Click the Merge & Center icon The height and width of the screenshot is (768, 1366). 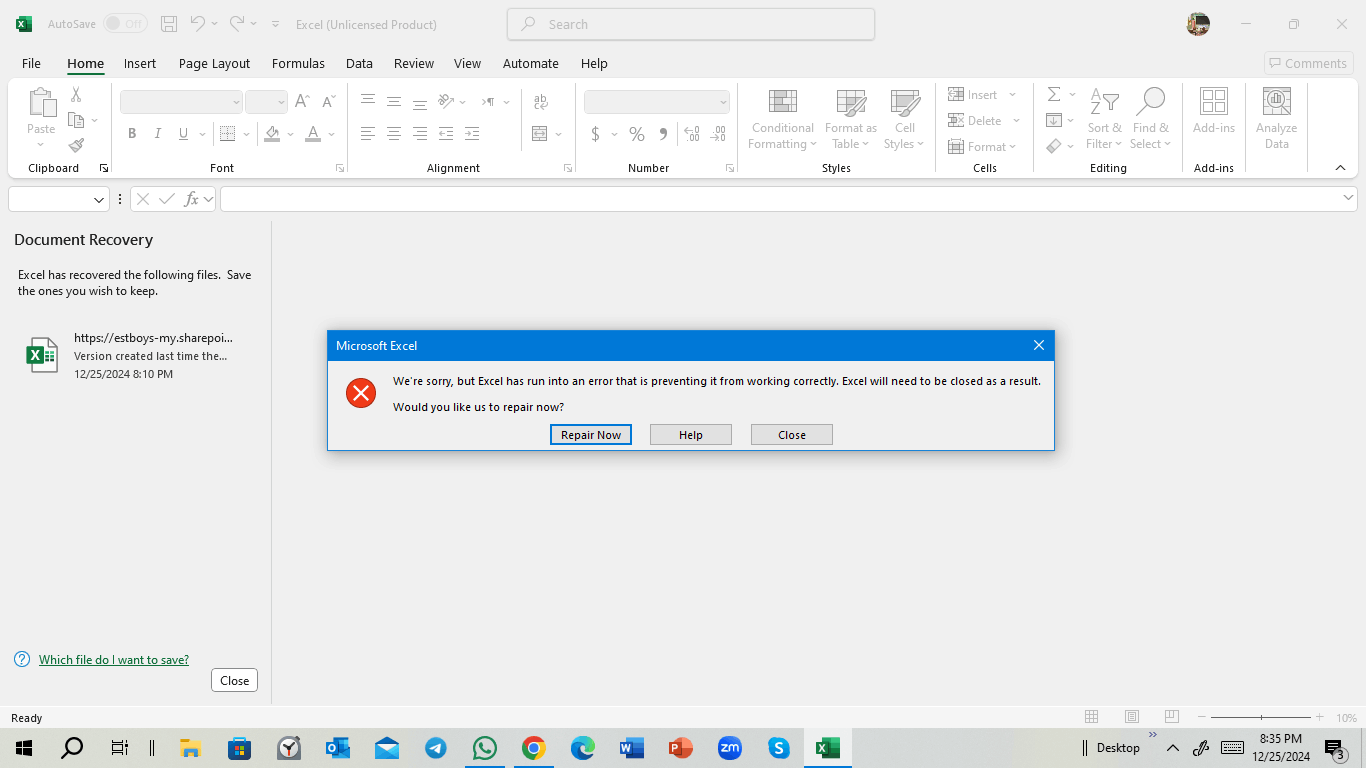pyautogui.click(x=540, y=134)
